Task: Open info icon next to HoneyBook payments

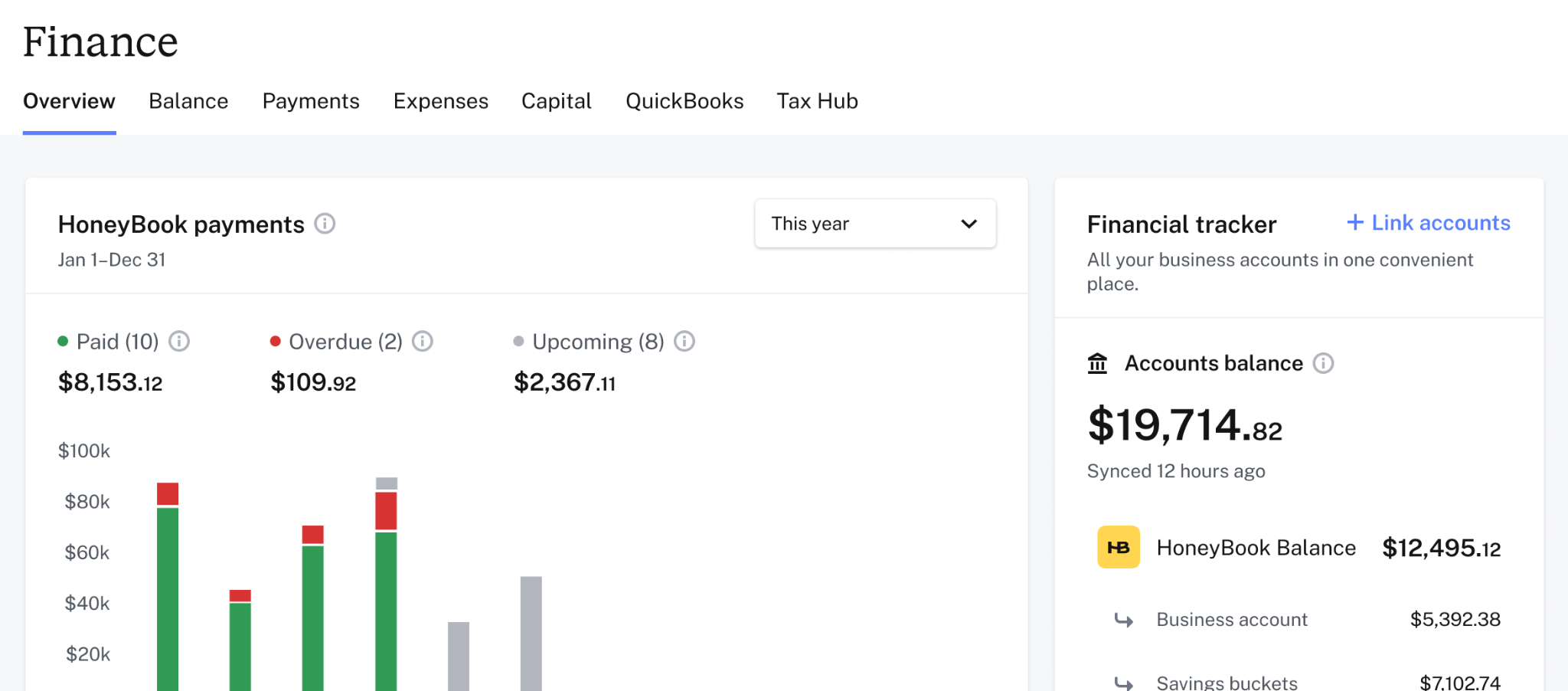Action: tap(325, 224)
